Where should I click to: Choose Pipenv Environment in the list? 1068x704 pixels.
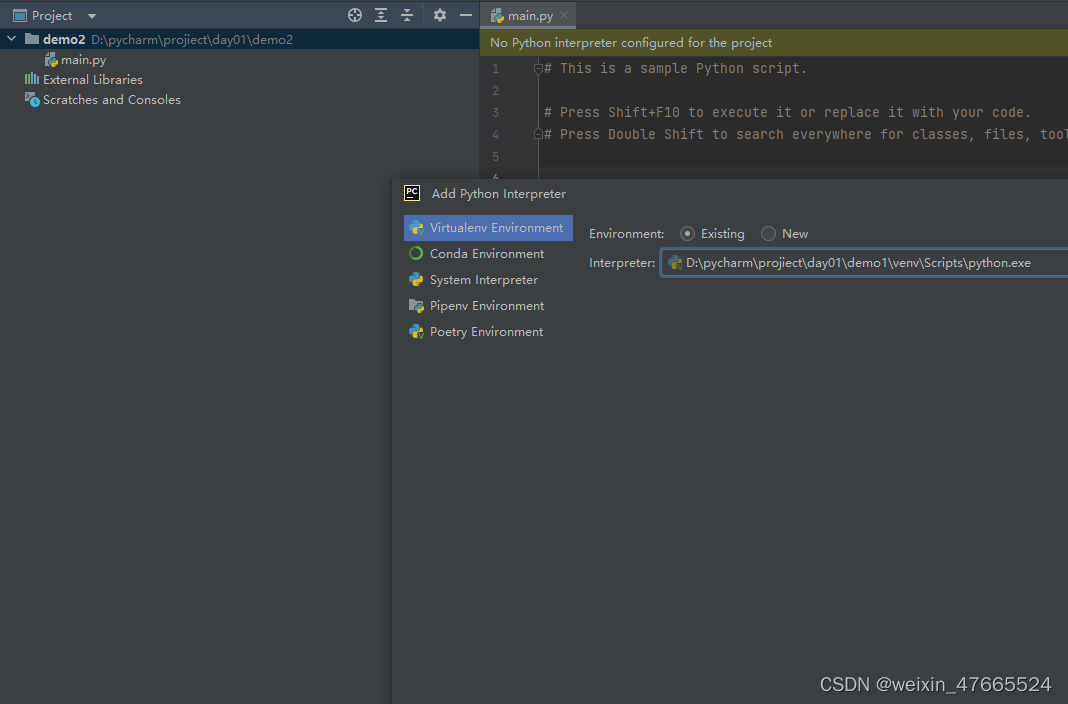(x=488, y=306)
